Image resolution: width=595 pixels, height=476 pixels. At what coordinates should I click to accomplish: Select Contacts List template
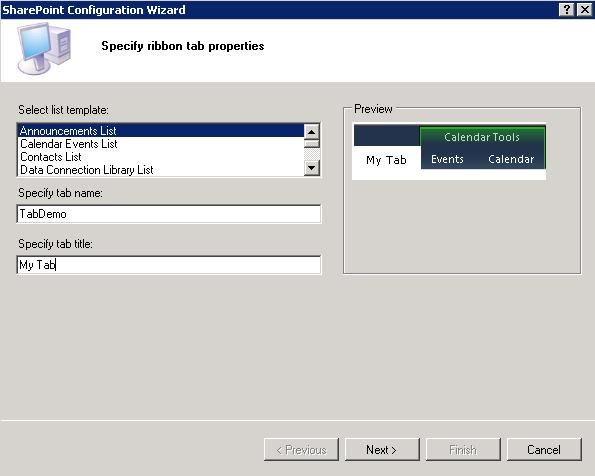161,157
